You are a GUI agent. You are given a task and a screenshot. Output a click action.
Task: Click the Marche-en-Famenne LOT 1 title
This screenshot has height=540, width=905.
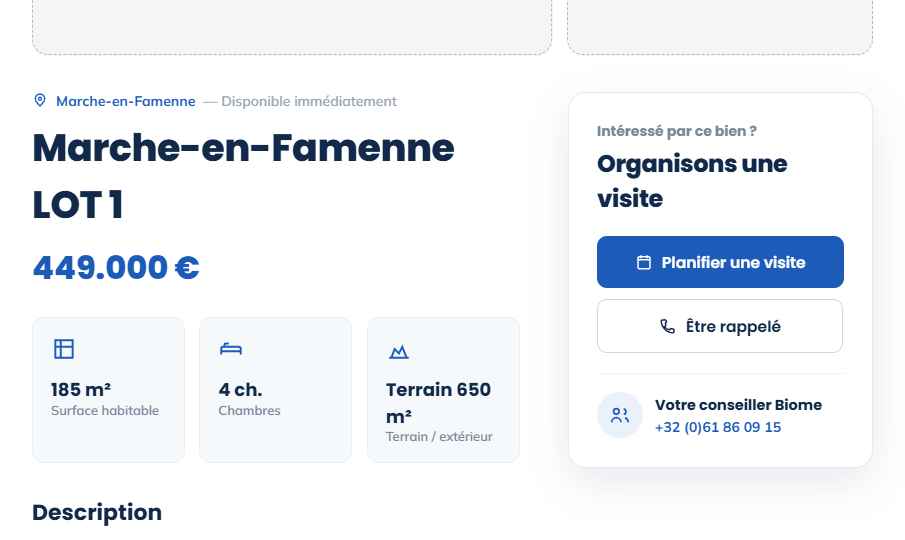(x=244, y=176)
